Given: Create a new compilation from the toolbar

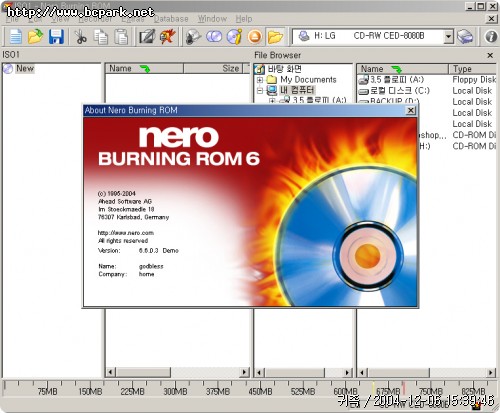Looking at the screenshot, I should tap(15, 37).
